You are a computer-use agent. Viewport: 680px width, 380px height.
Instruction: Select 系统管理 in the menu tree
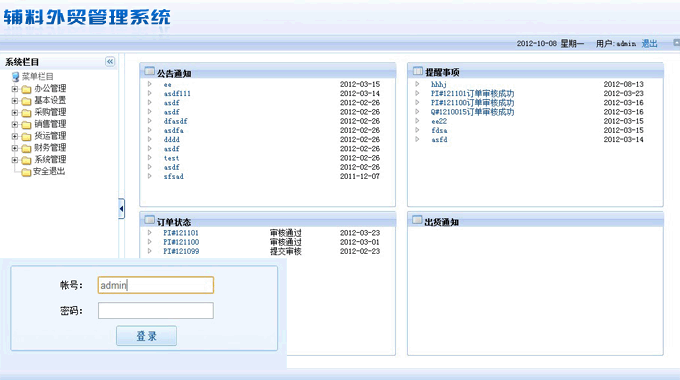coord(50,159)
